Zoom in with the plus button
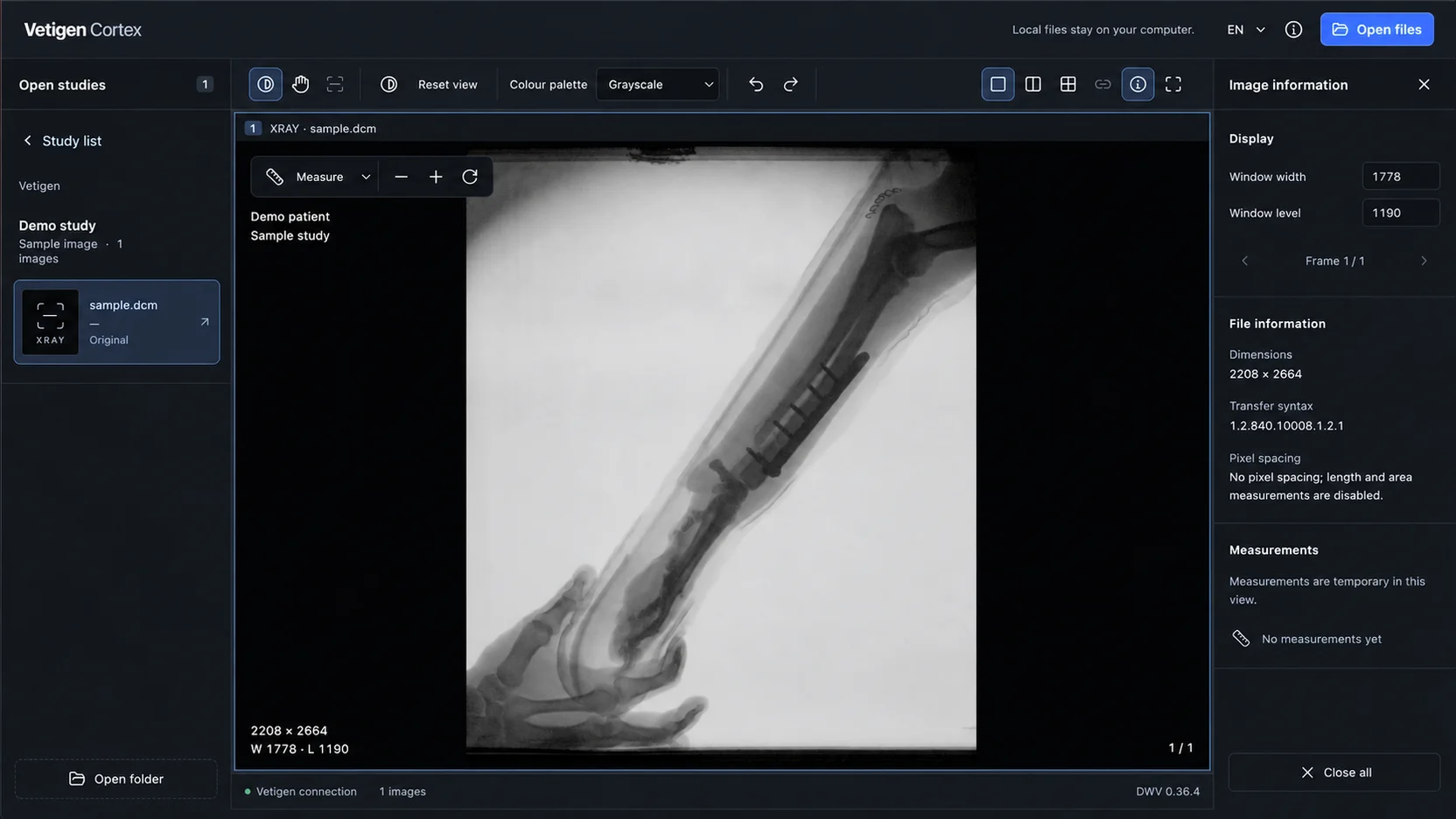The image size is (1456, 819). point(436,177)
